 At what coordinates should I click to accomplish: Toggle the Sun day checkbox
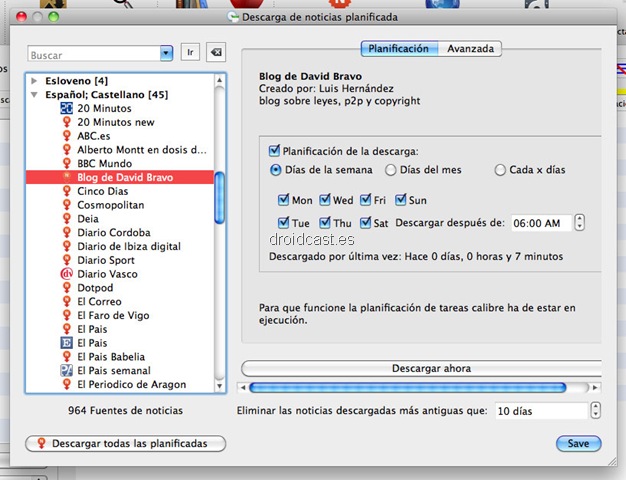[401, 201]
